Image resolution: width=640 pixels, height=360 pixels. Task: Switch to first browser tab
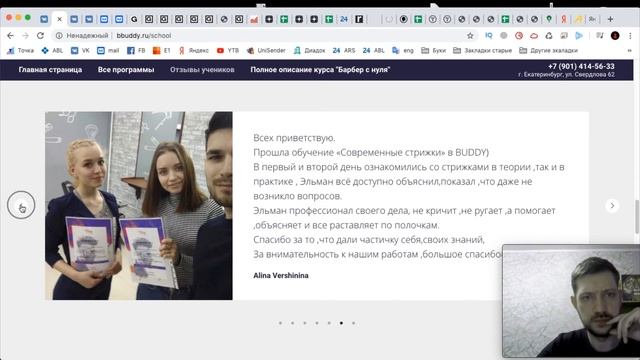[44, 19]
